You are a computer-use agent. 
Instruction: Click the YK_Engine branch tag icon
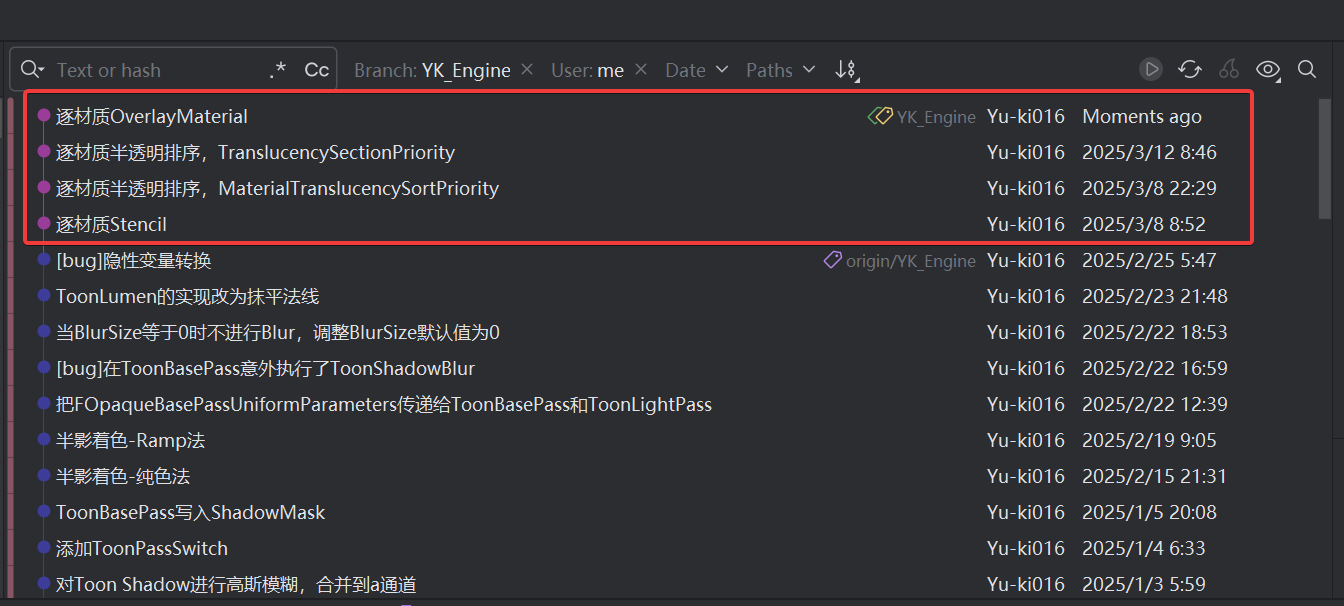click(x=879, y=116)
